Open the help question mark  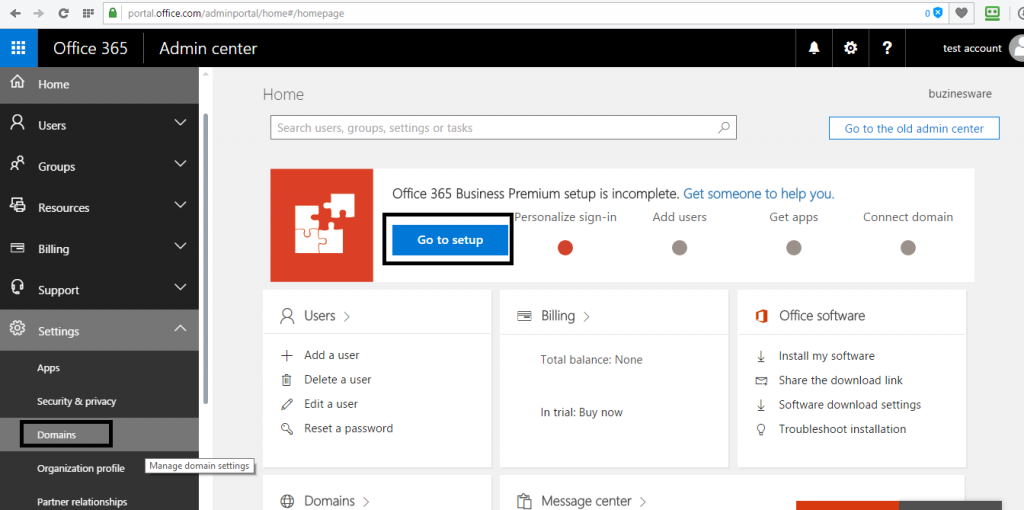click(x=886, y=48)
